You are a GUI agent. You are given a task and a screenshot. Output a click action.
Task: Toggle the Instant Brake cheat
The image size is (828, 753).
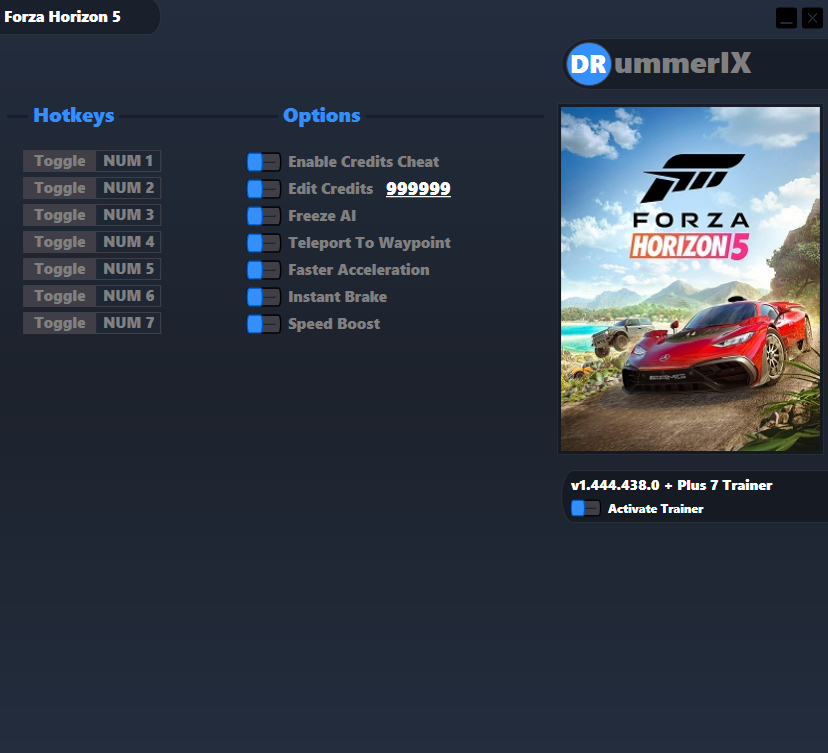point(263,297)
